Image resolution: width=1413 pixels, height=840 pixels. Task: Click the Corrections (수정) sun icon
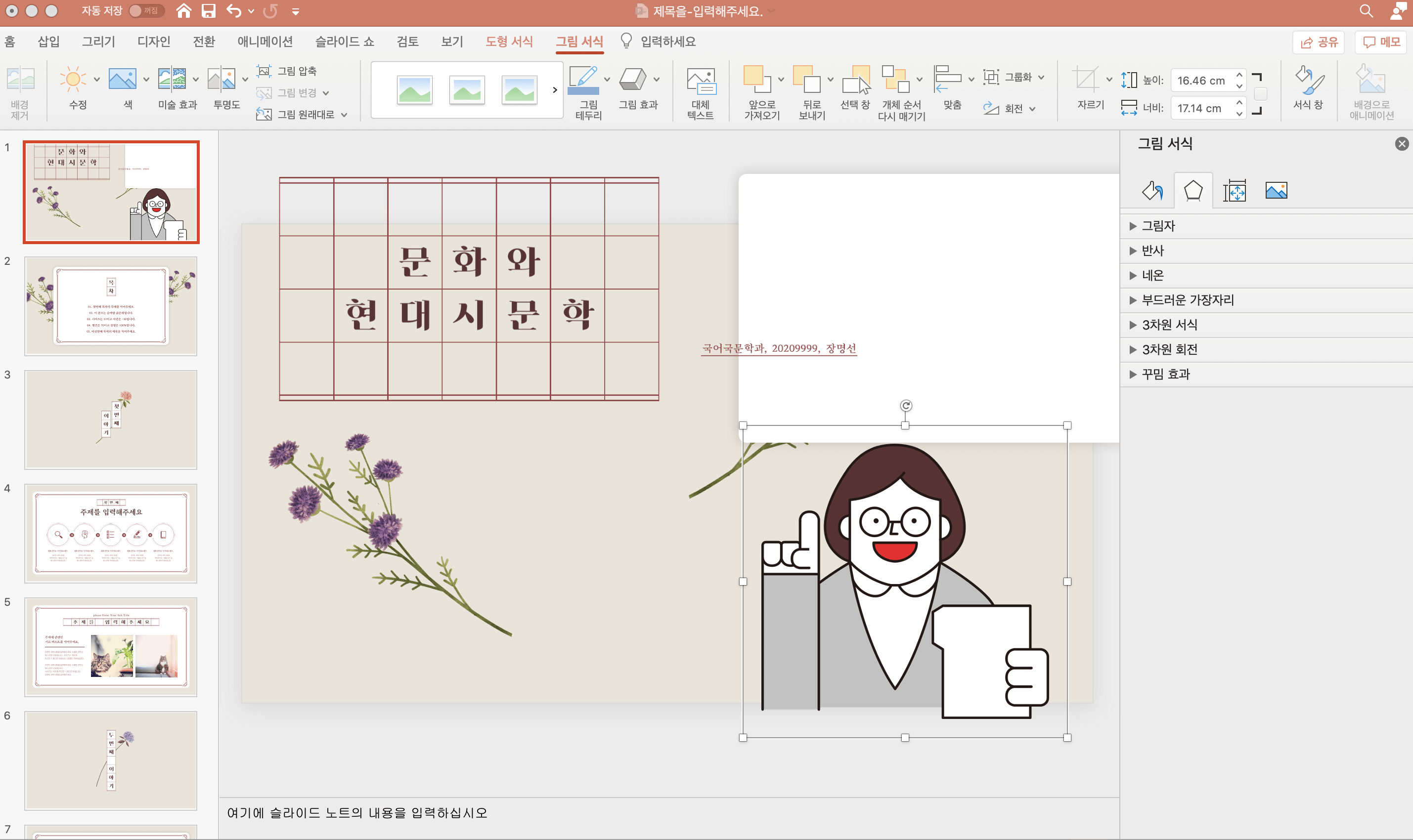coord(73,80)
